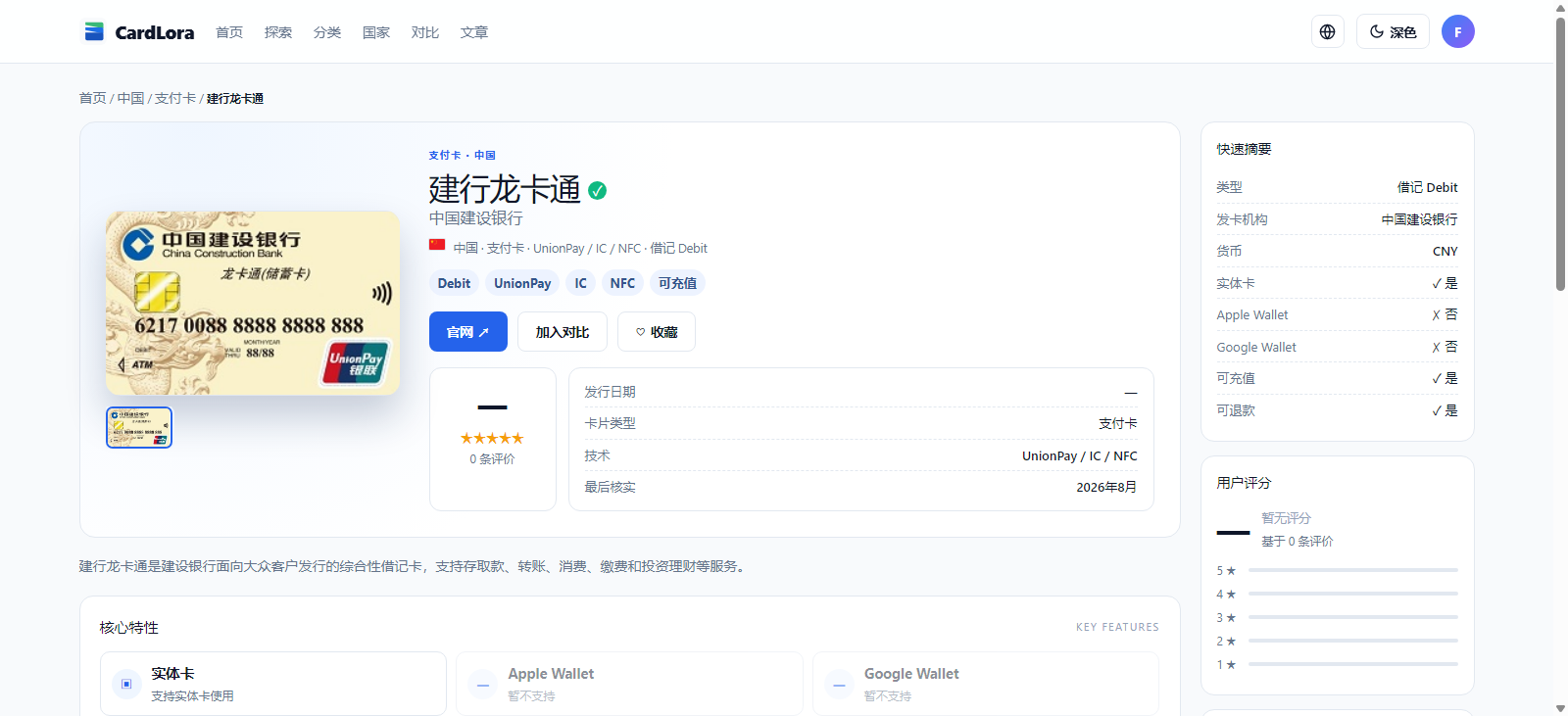Click the physical card 实体卡 feature icon

(126, 684)
